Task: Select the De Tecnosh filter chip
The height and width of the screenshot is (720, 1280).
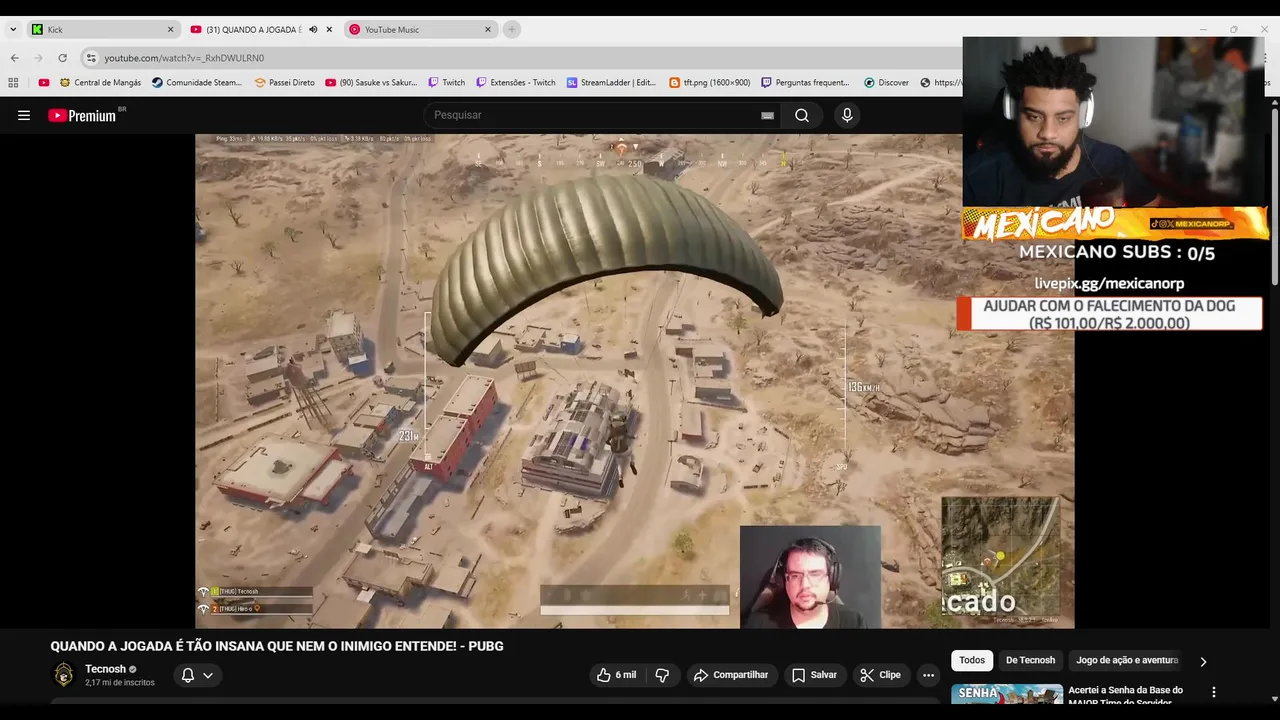Action: click(x=1030, y=660)
